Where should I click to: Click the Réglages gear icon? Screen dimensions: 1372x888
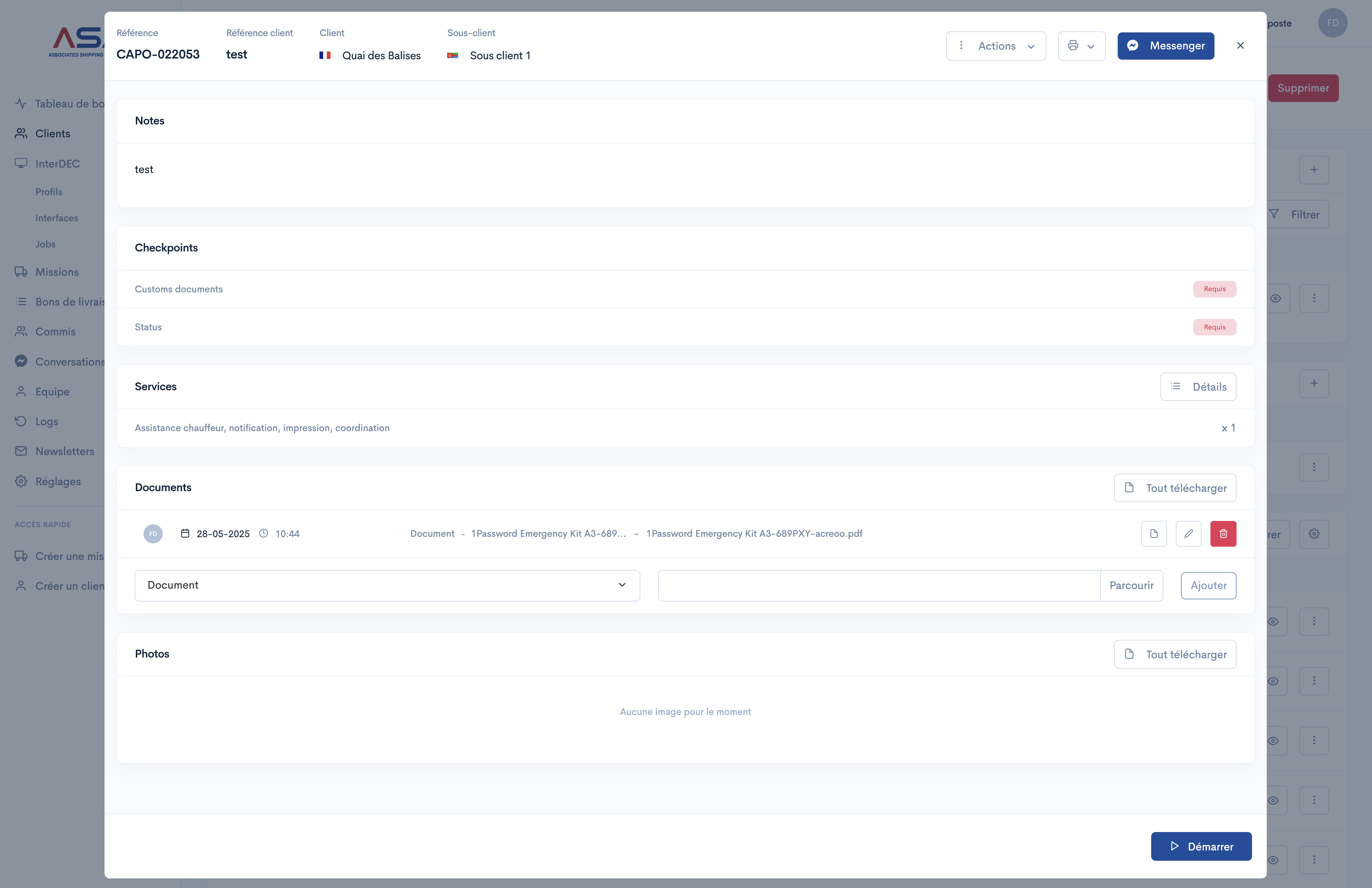point(21,481)
